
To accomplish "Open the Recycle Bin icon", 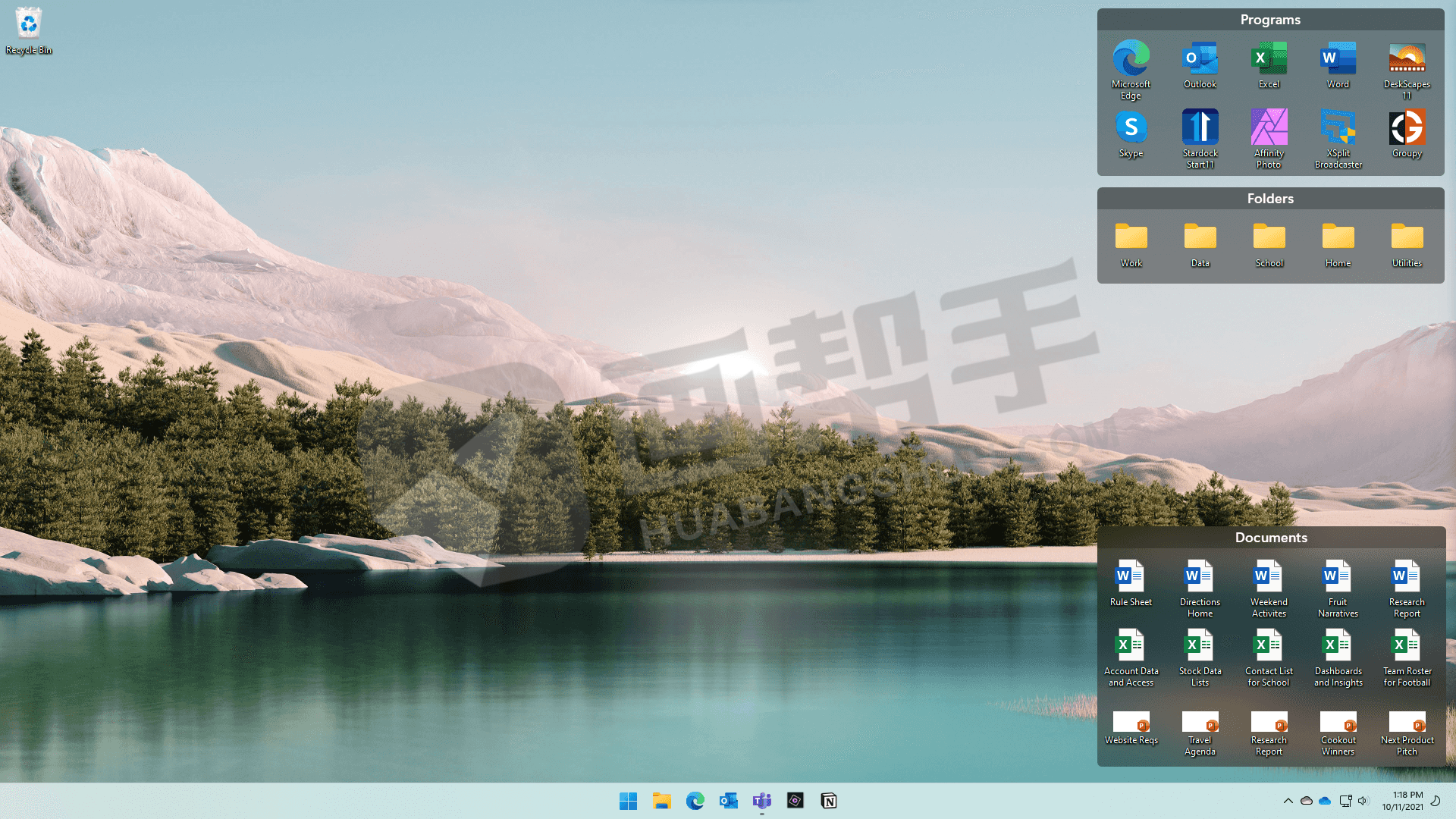I will click(x=29, y=31).
